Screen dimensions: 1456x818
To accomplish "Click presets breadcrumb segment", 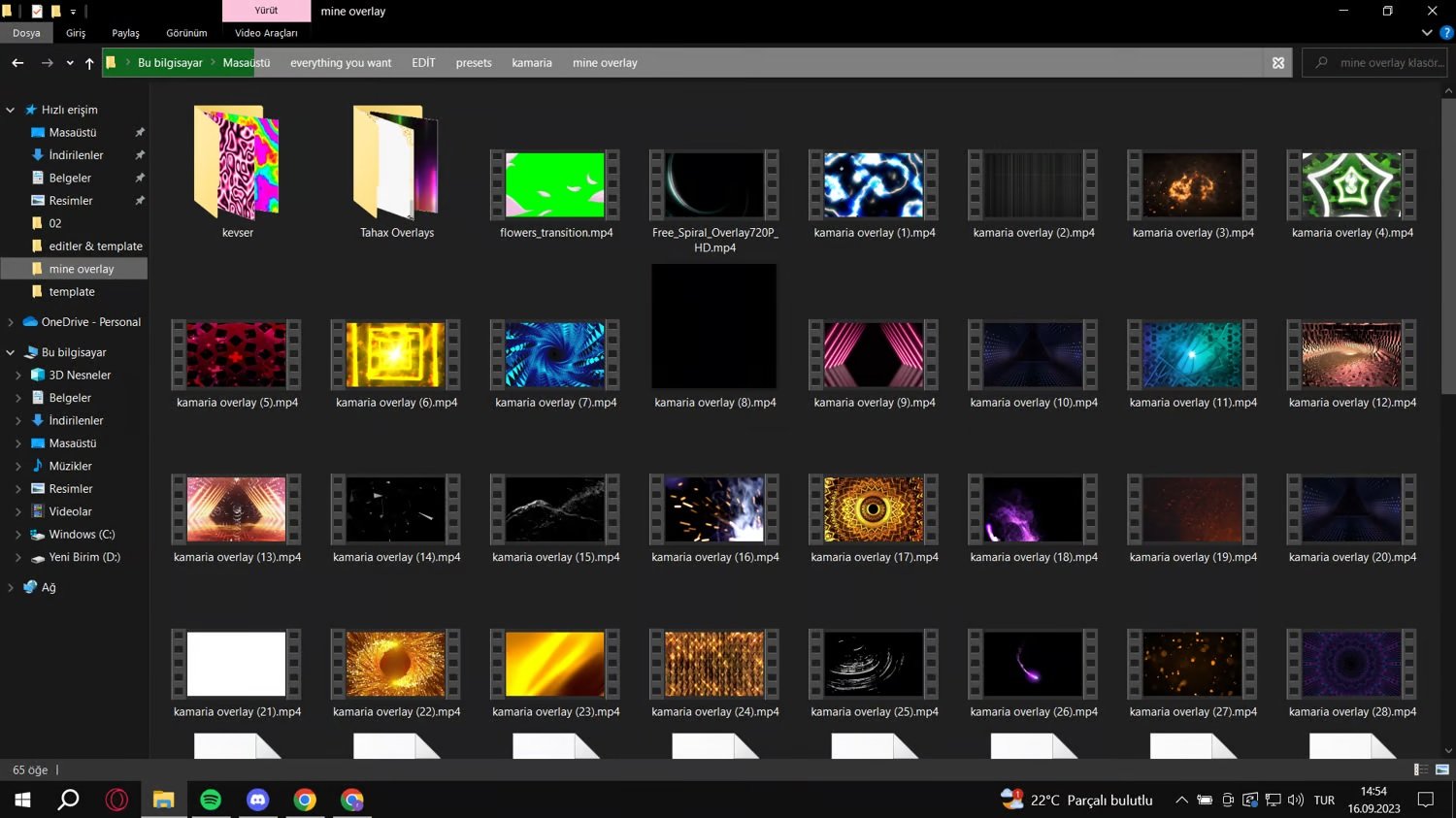I will (x=474, y=63).
